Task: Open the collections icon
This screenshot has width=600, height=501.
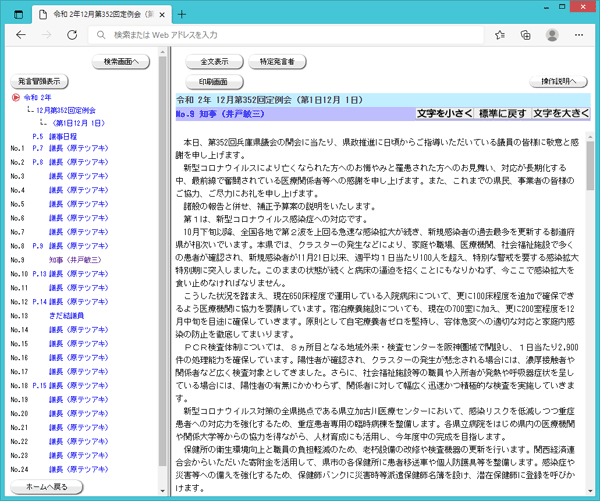Action: (525, 35)
